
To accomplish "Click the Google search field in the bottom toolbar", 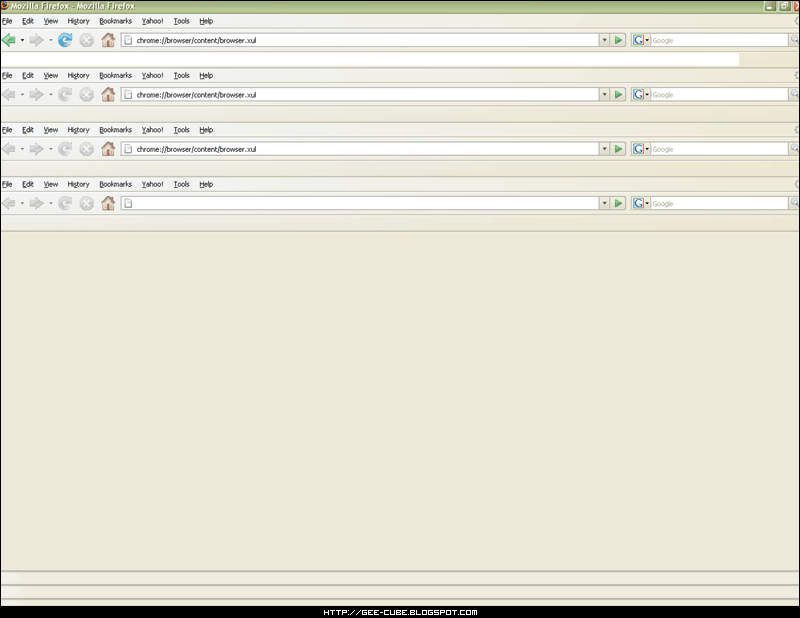I will [719, 203].
